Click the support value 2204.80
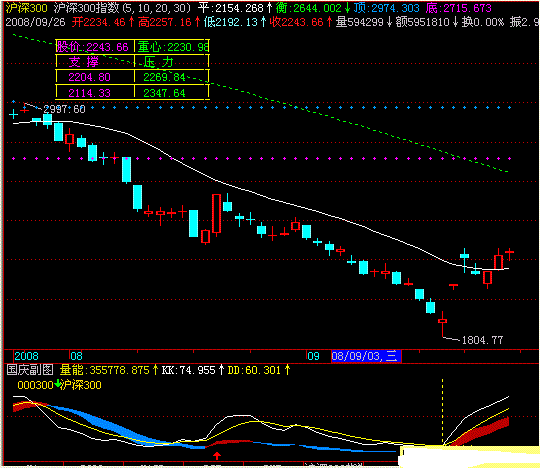The width and height of the screenshot is (540, 468). coord(89,77)
